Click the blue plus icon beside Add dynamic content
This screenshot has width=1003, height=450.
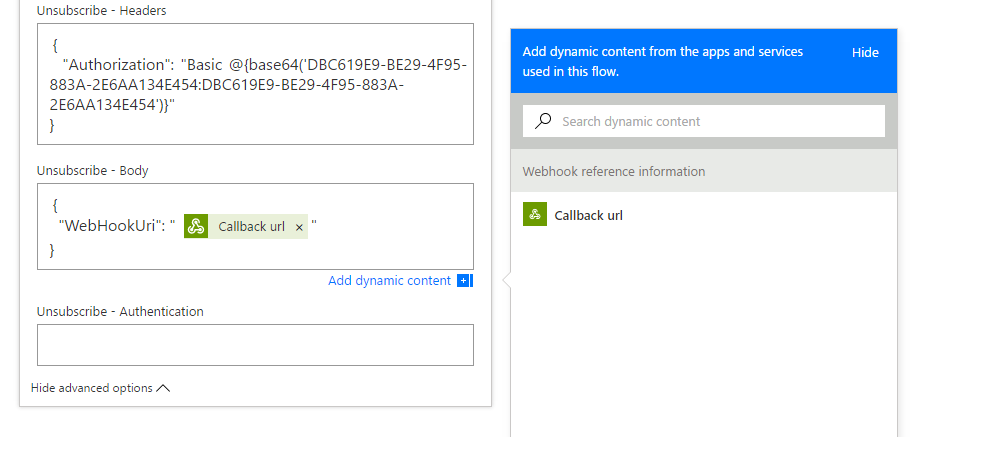[464, 281]
